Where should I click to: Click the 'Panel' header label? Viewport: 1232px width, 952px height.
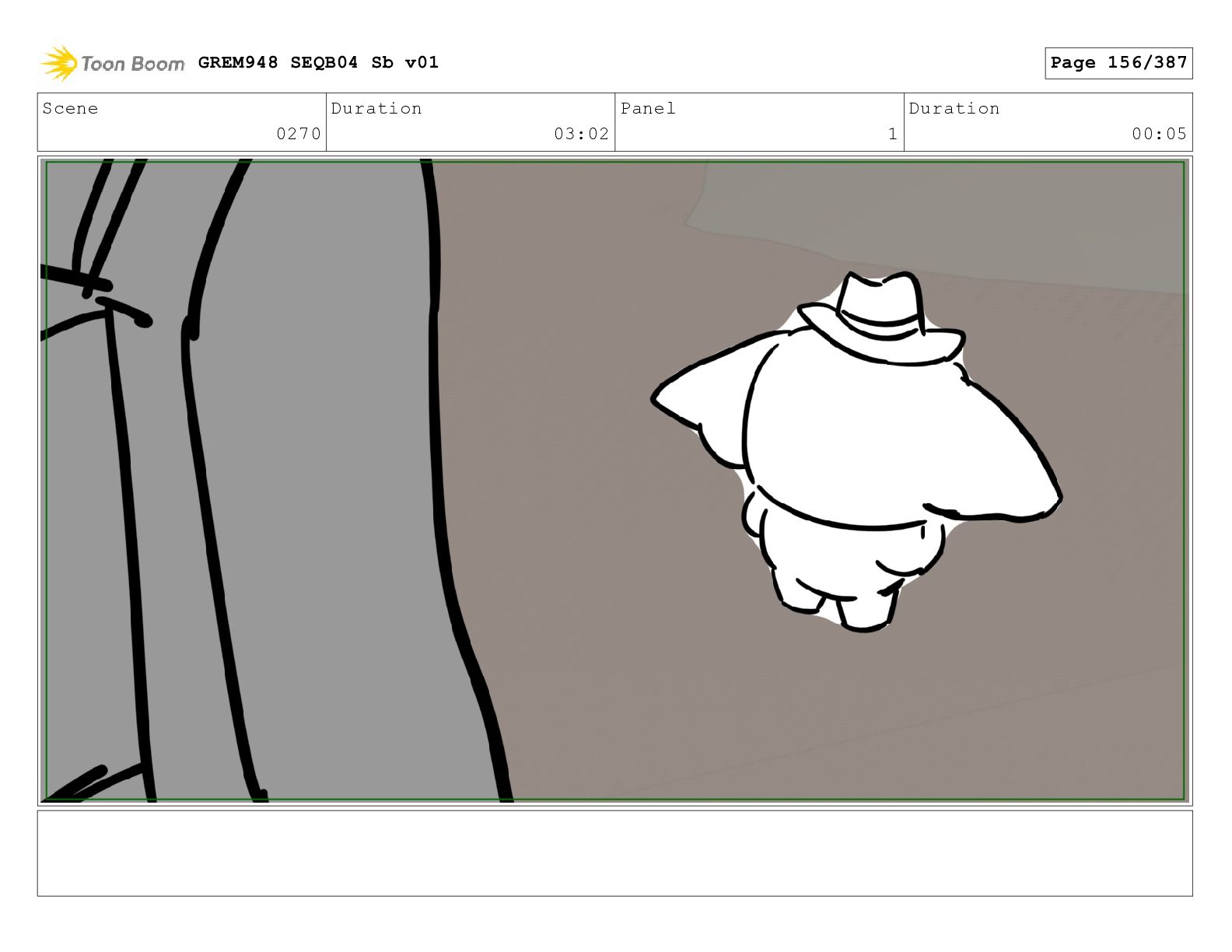pos(648,108)
